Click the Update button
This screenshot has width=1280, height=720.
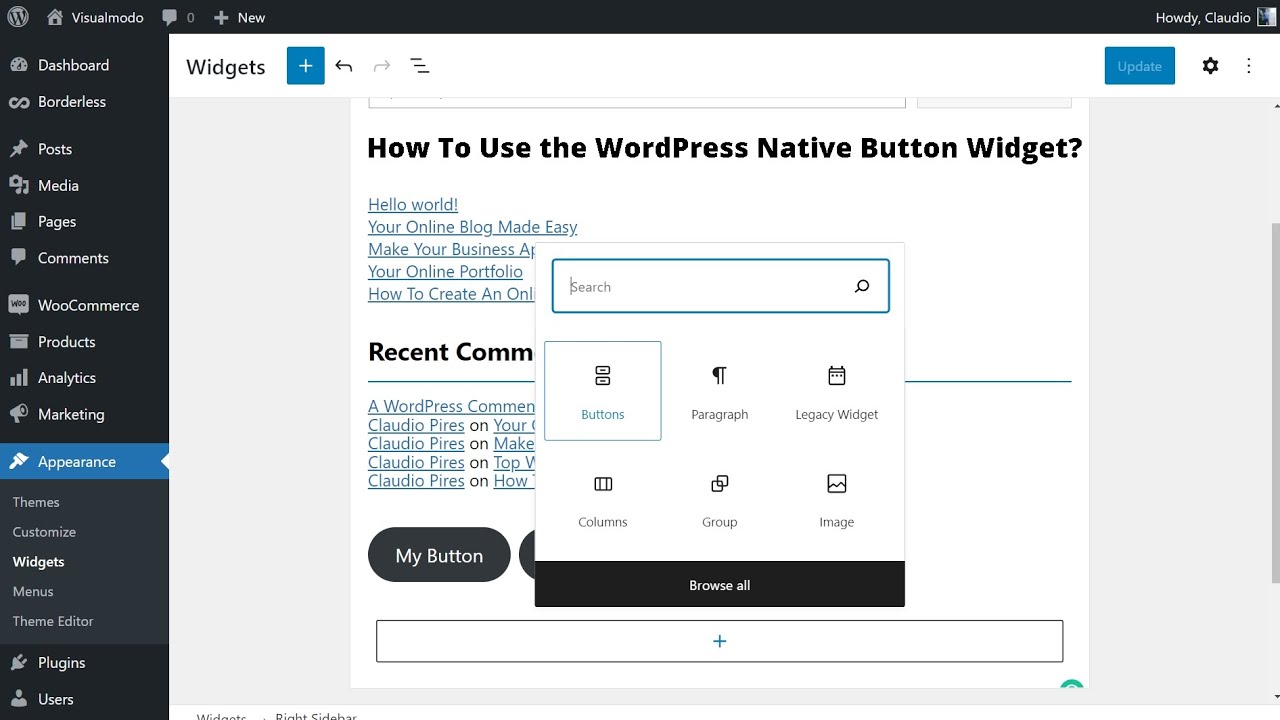(1140, 66)
